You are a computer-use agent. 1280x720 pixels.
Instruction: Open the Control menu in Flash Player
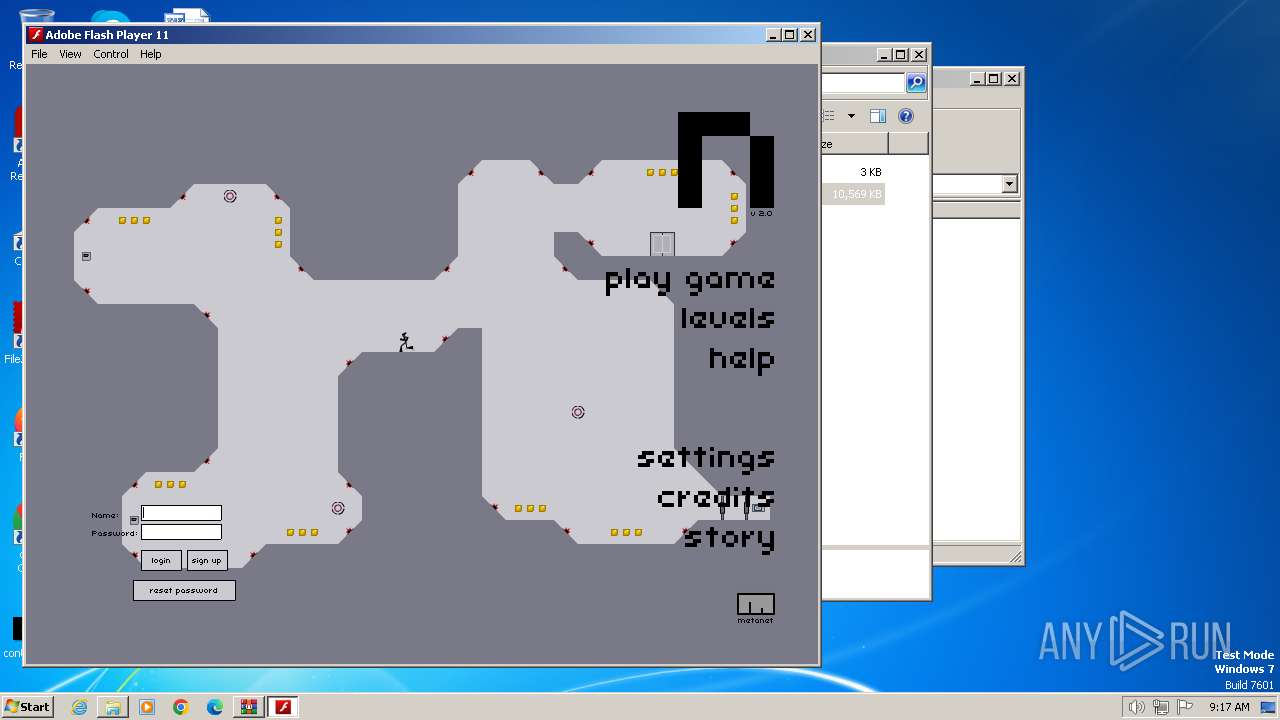coord(111,54)
